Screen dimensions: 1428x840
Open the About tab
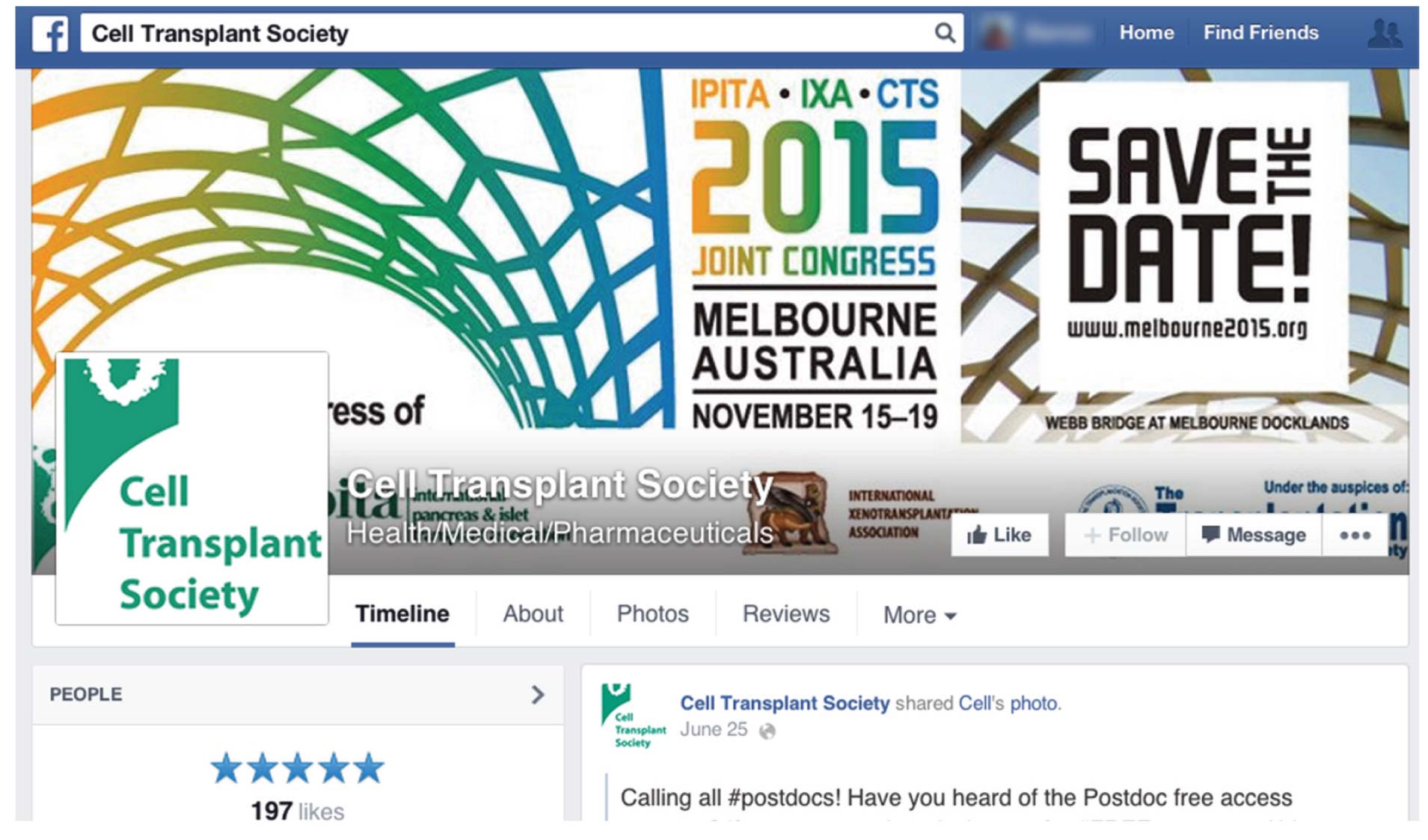click(533, 614)
